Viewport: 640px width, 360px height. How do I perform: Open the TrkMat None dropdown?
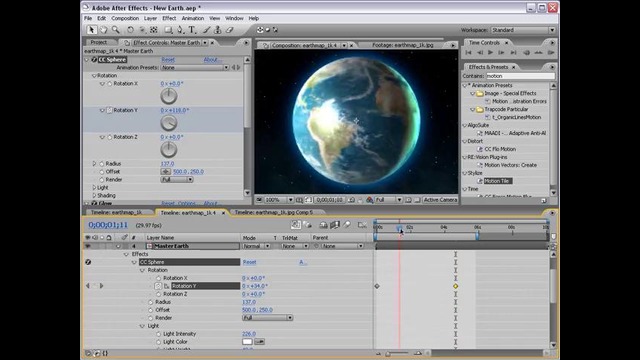[x=295, y=246]
